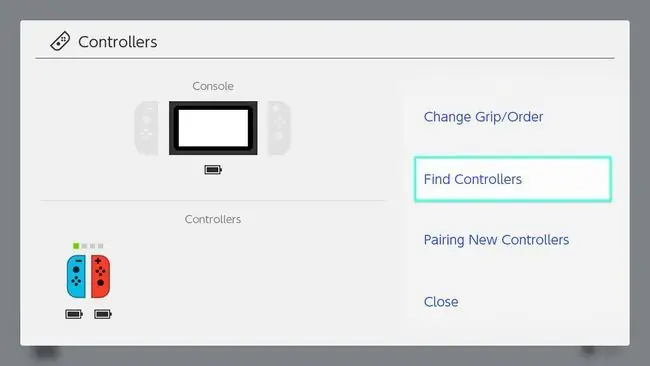Click the console screen illustration
Screen dimensions: 650x366
pyautogui.click(x=213, y=128)
